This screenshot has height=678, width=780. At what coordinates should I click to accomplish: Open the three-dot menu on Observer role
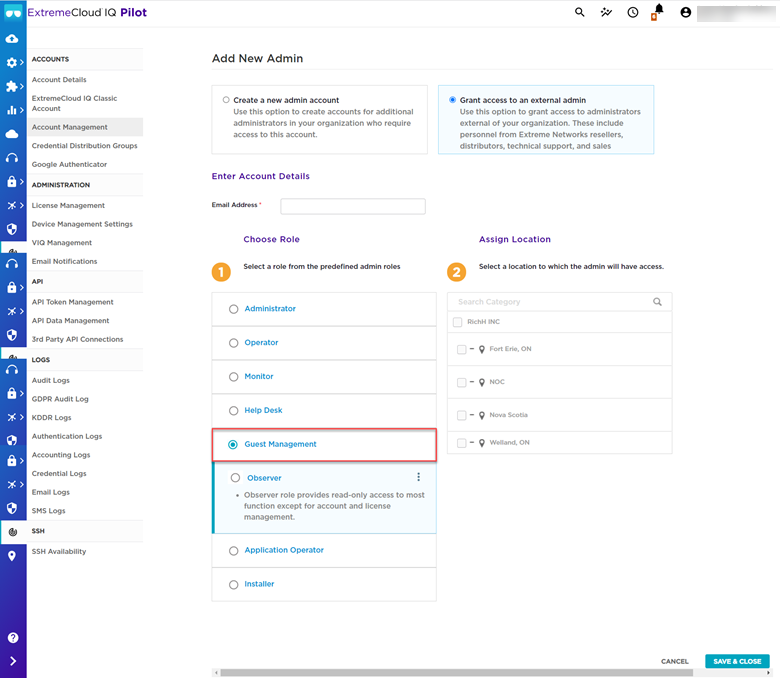(x=418, y=477)
